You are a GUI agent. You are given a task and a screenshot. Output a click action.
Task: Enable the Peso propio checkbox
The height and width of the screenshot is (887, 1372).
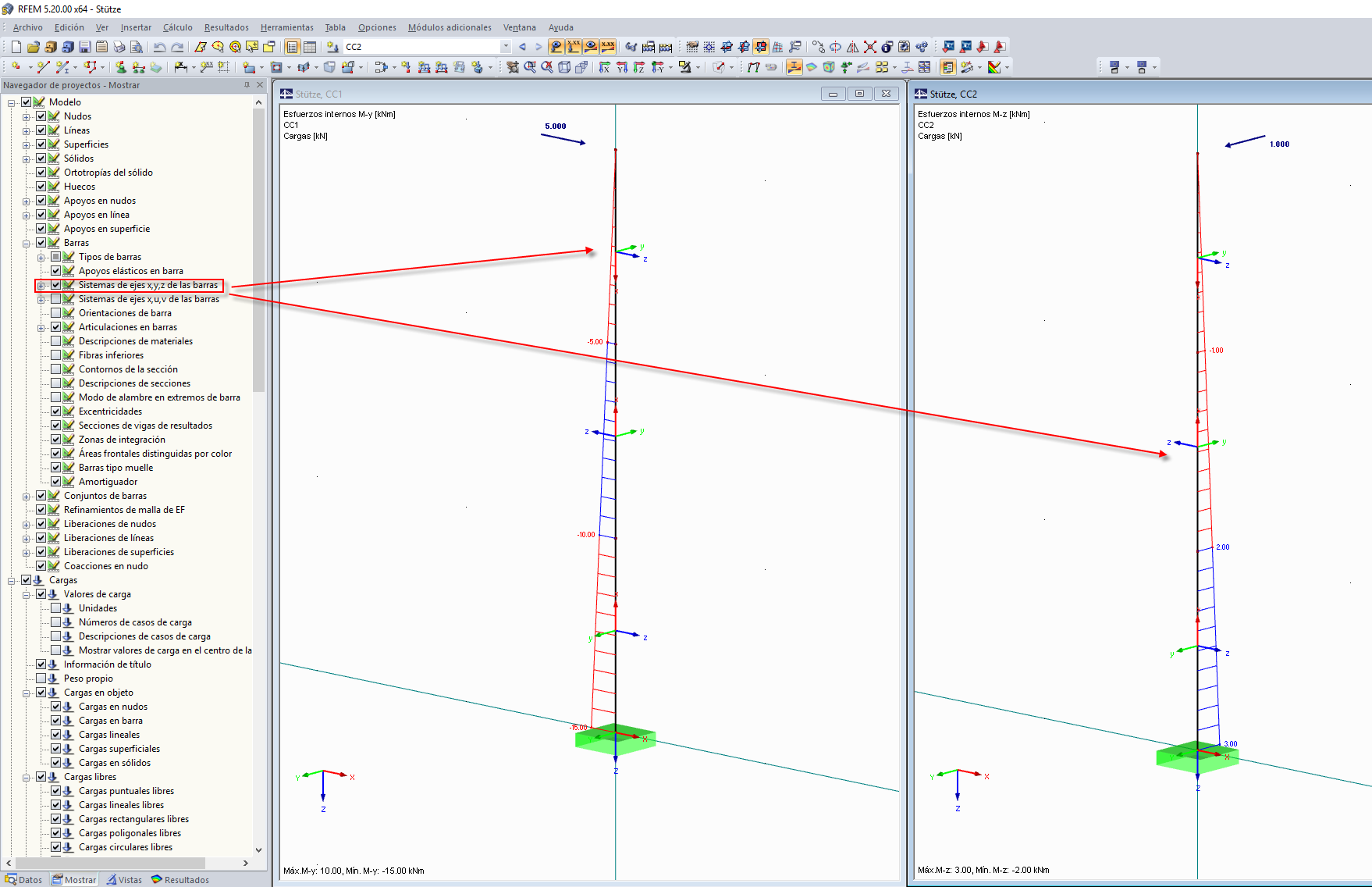pyautogui.click(x=41, y=679)
